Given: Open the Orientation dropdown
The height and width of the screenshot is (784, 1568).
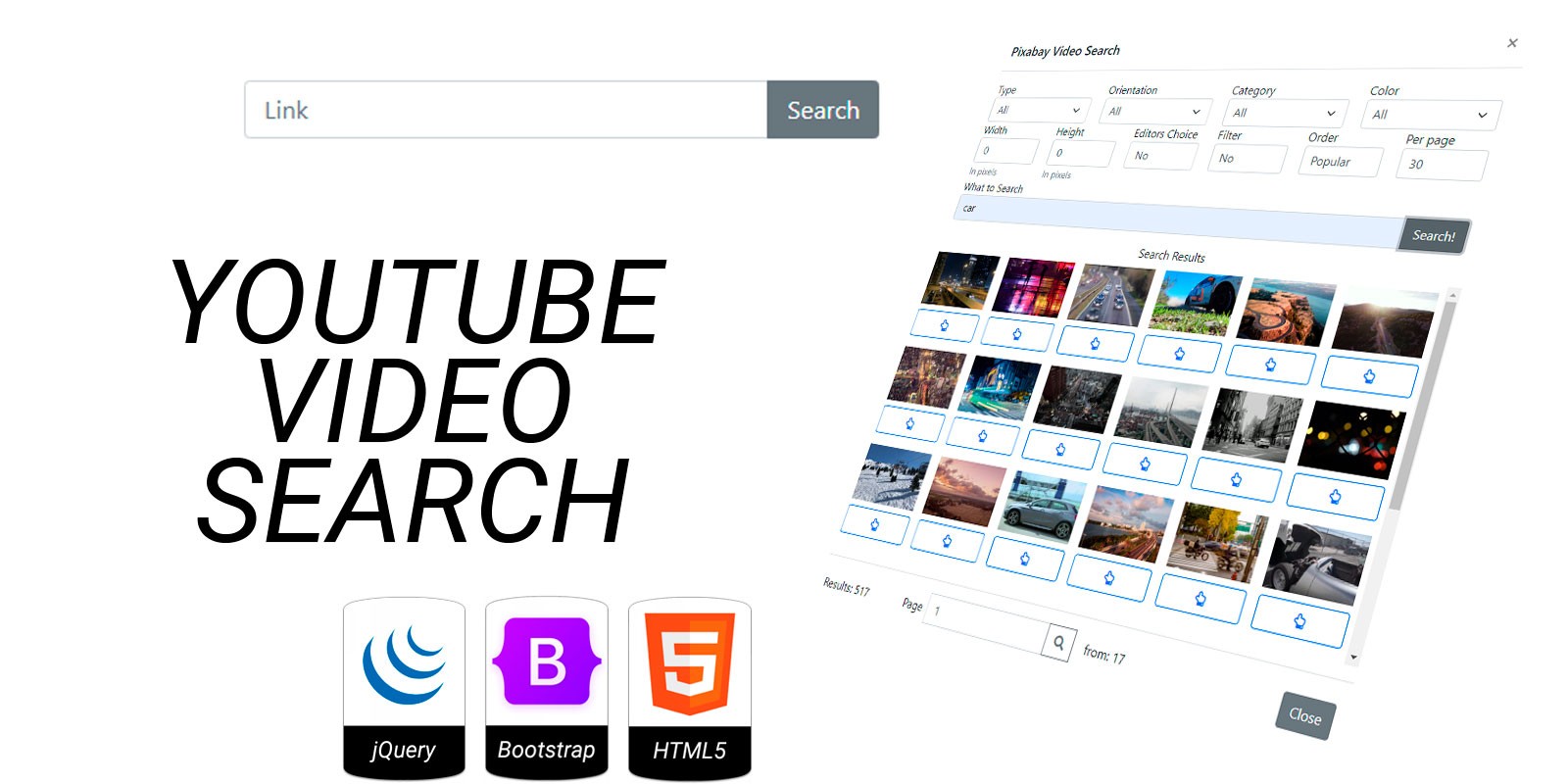Looking at the screenshot, I should tap(1155, 111).
